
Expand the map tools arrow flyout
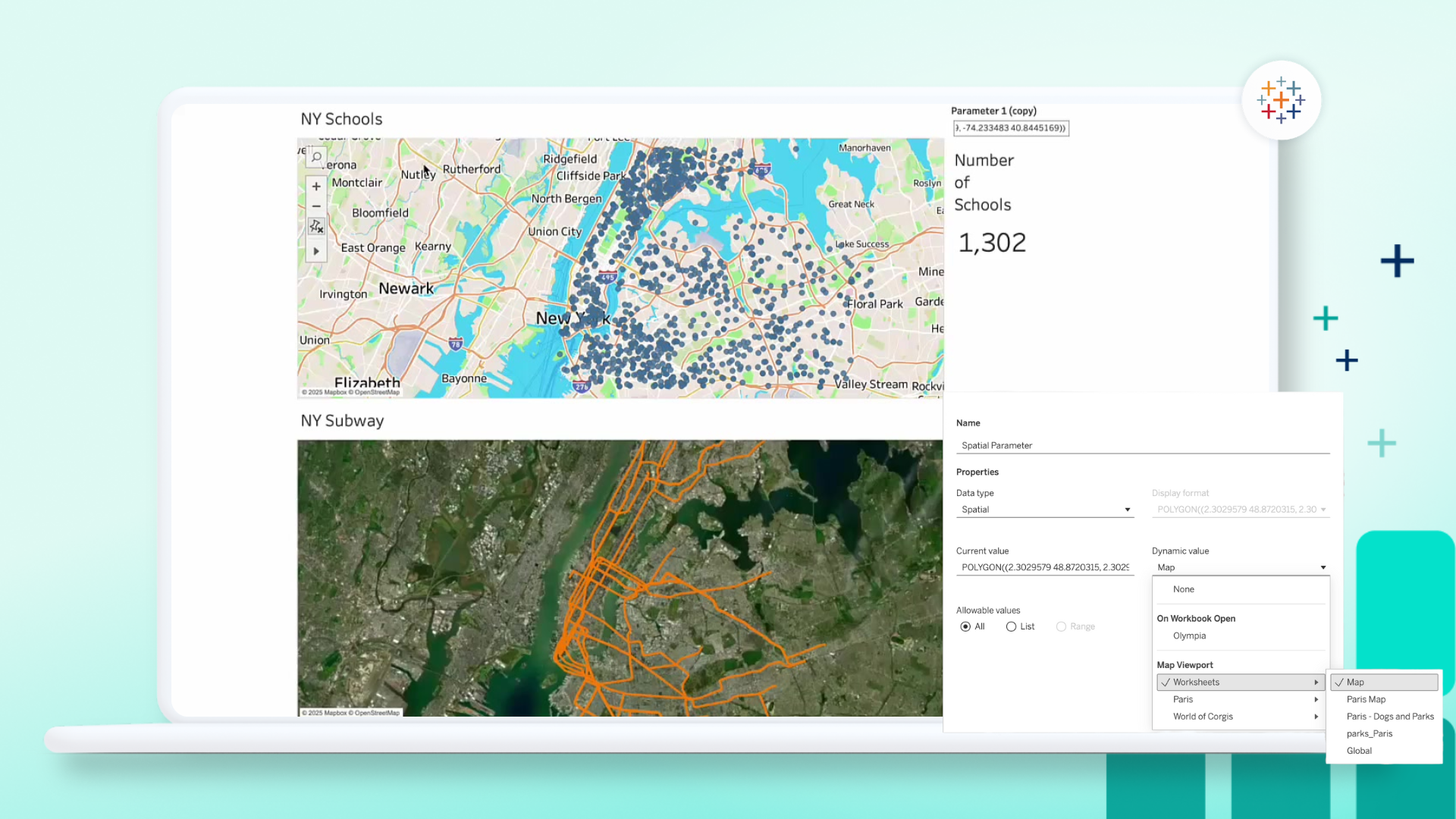point(316,251)
